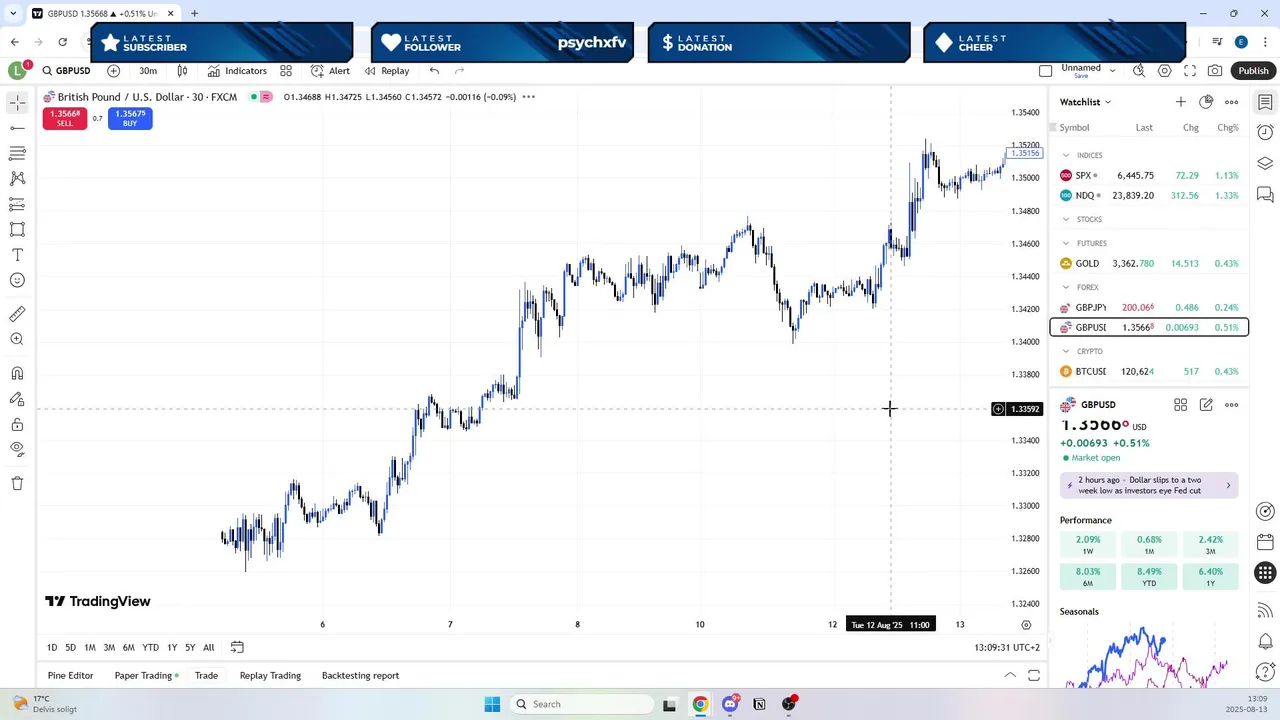Toggle stay in drawing mode

coord(17,399)
